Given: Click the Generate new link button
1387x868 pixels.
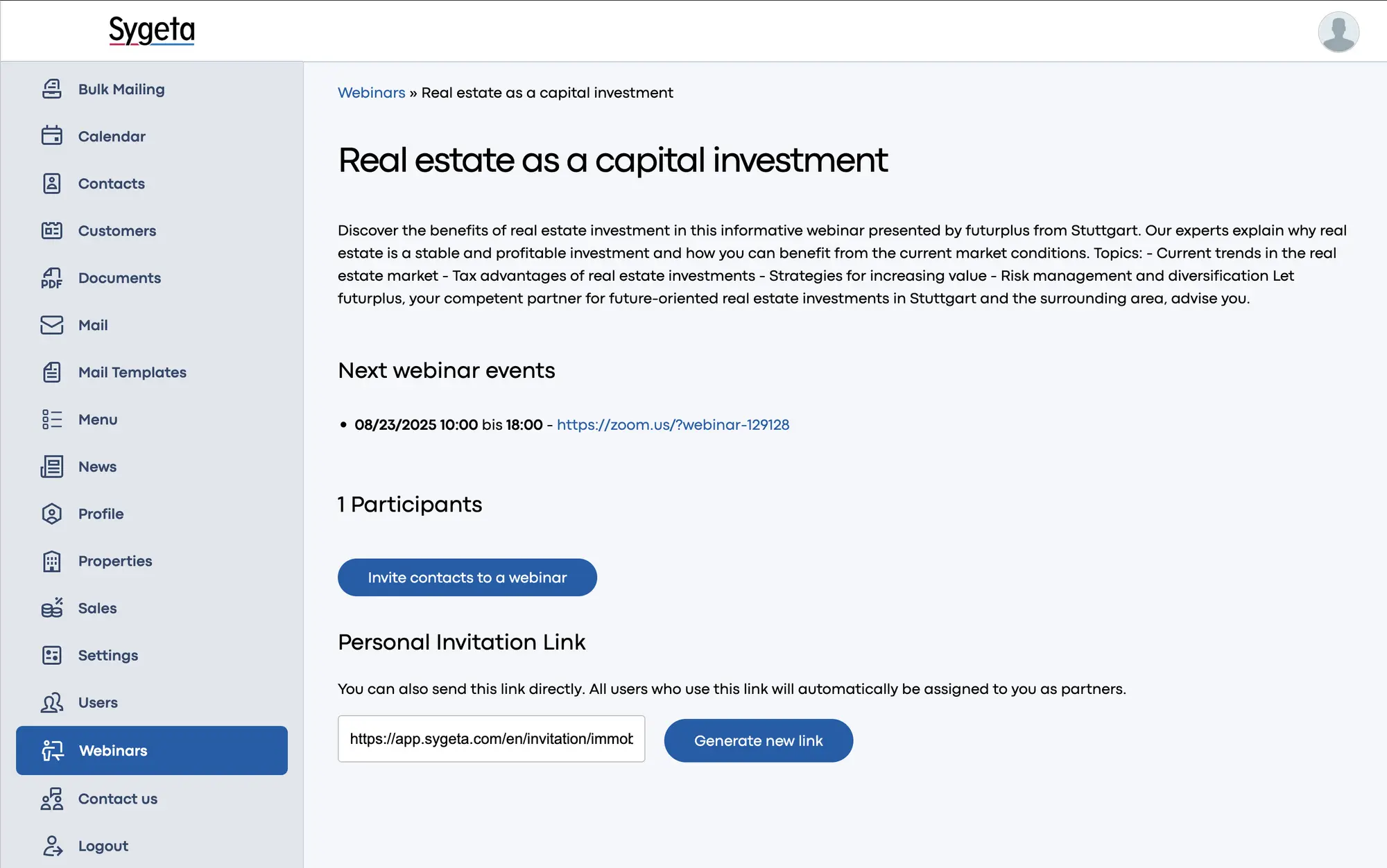Looking at the screenshot, I should click(x=758, y=740).
